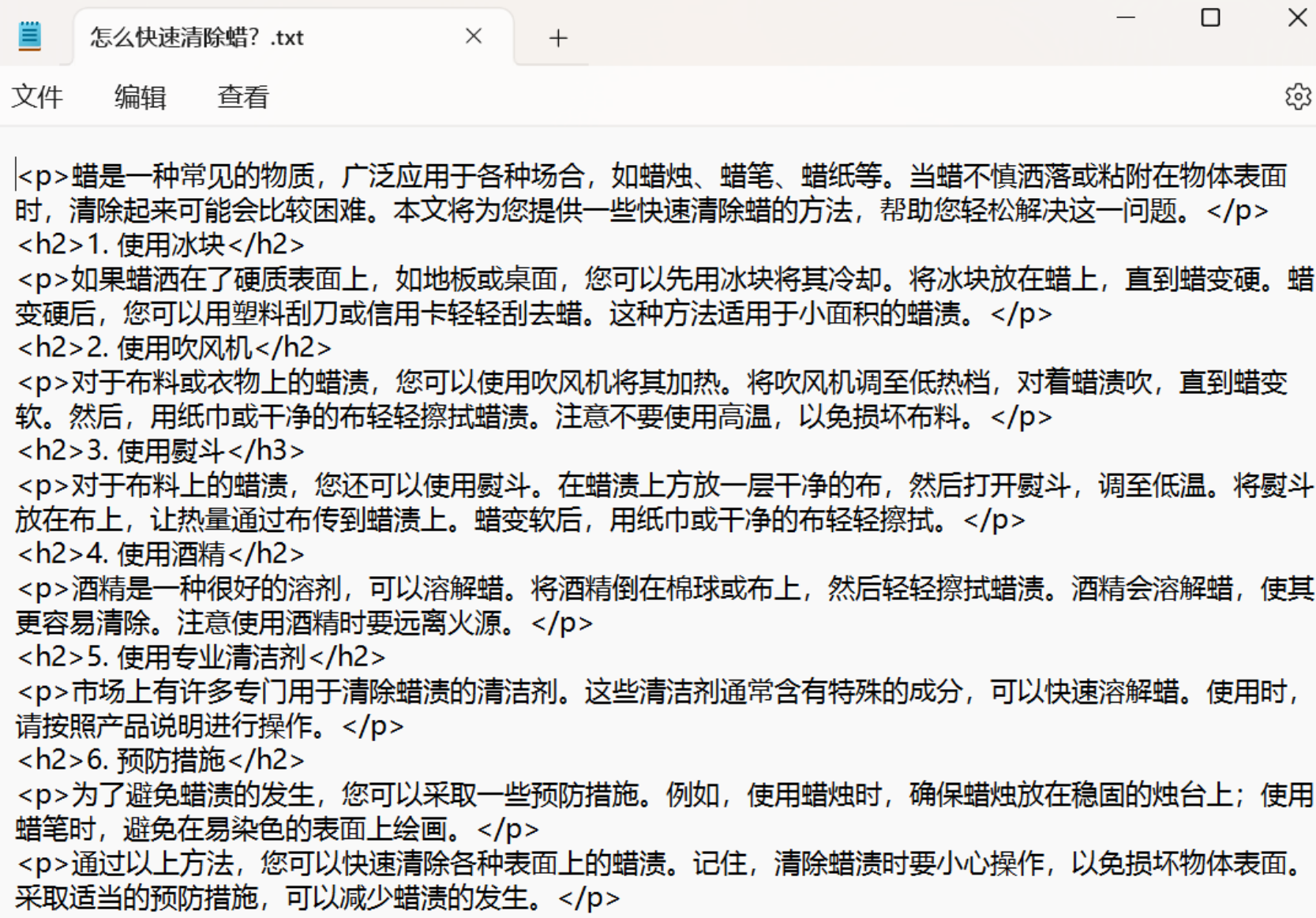Viewport: 1316px width, 918px height.
Task: Click the line starting 蜡笔时，避免在易染色
Action: [x=277, y=830]
